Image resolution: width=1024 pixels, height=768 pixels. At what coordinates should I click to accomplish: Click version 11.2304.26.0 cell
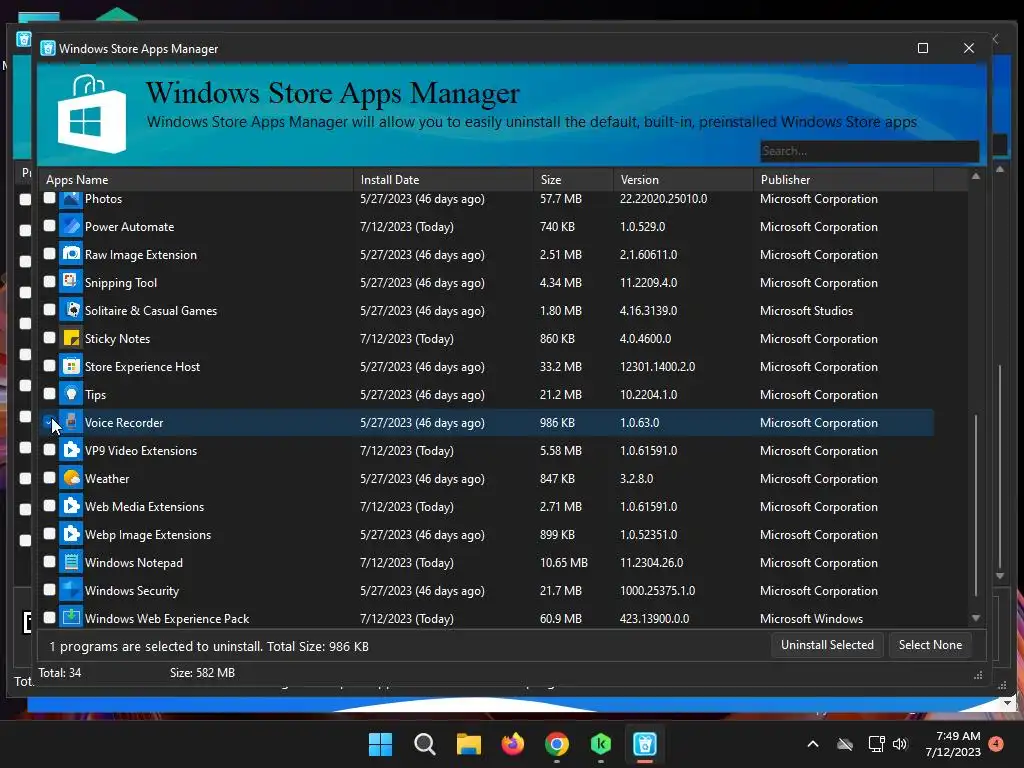pos(652,563)
